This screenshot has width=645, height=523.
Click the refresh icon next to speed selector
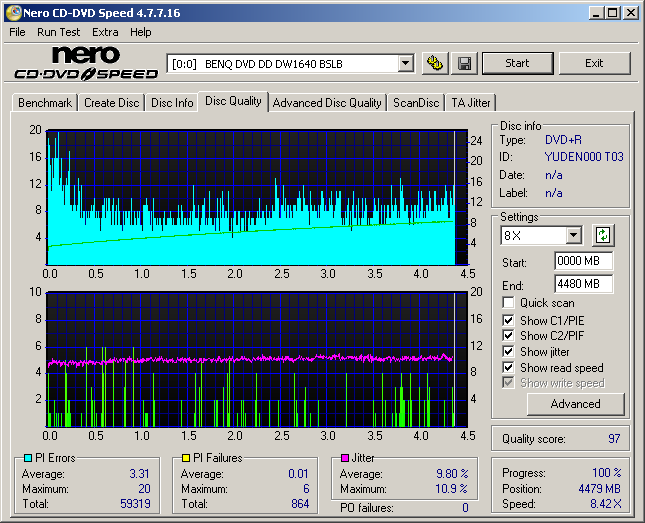pos(603,236)
